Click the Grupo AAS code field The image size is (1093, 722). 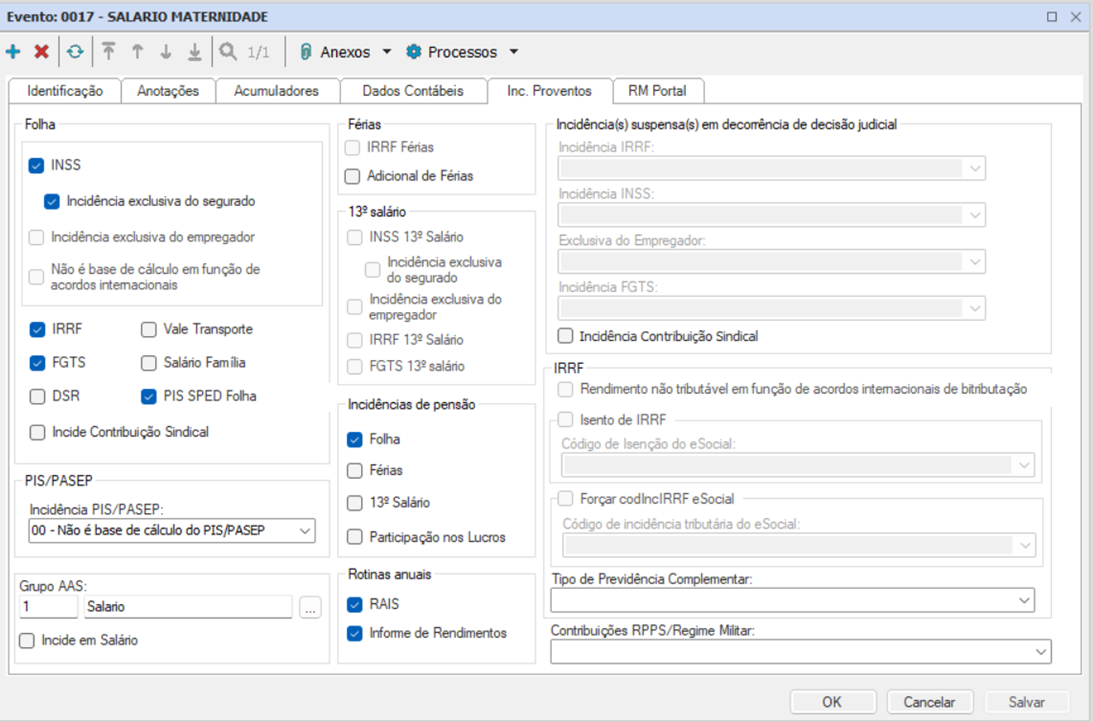[48, 607]
